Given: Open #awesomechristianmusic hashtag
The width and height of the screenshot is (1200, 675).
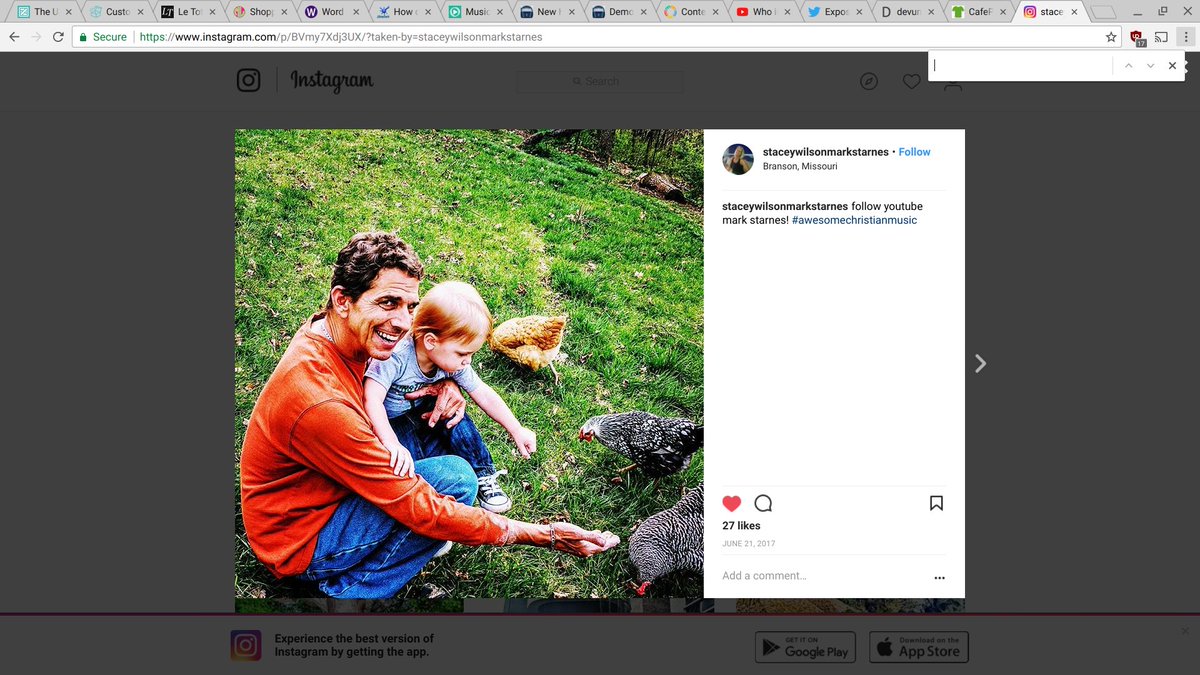Looking at the screenshot, I should tap(854, 220).
